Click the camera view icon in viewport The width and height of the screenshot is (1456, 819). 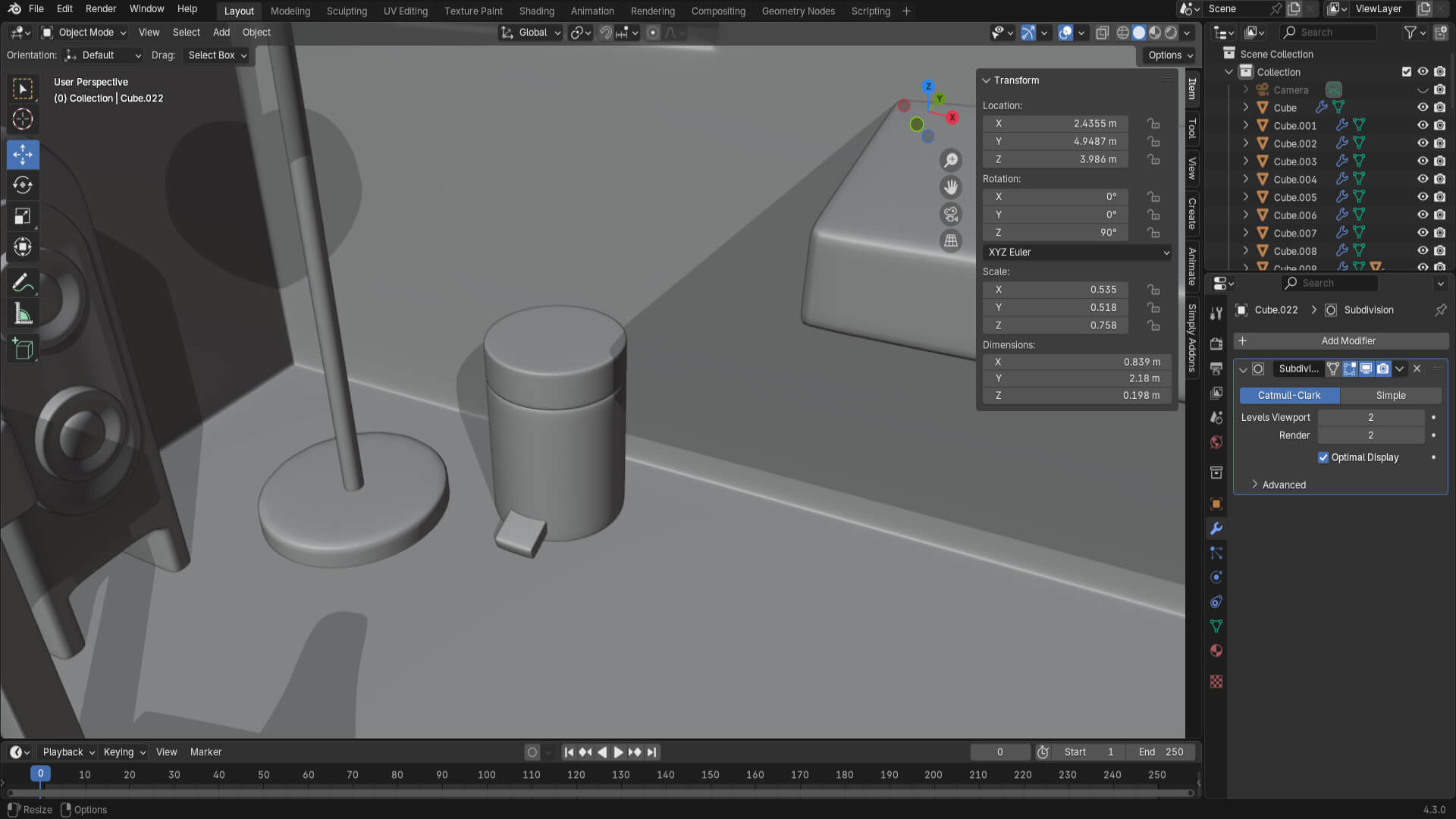(x=950, y=214)
